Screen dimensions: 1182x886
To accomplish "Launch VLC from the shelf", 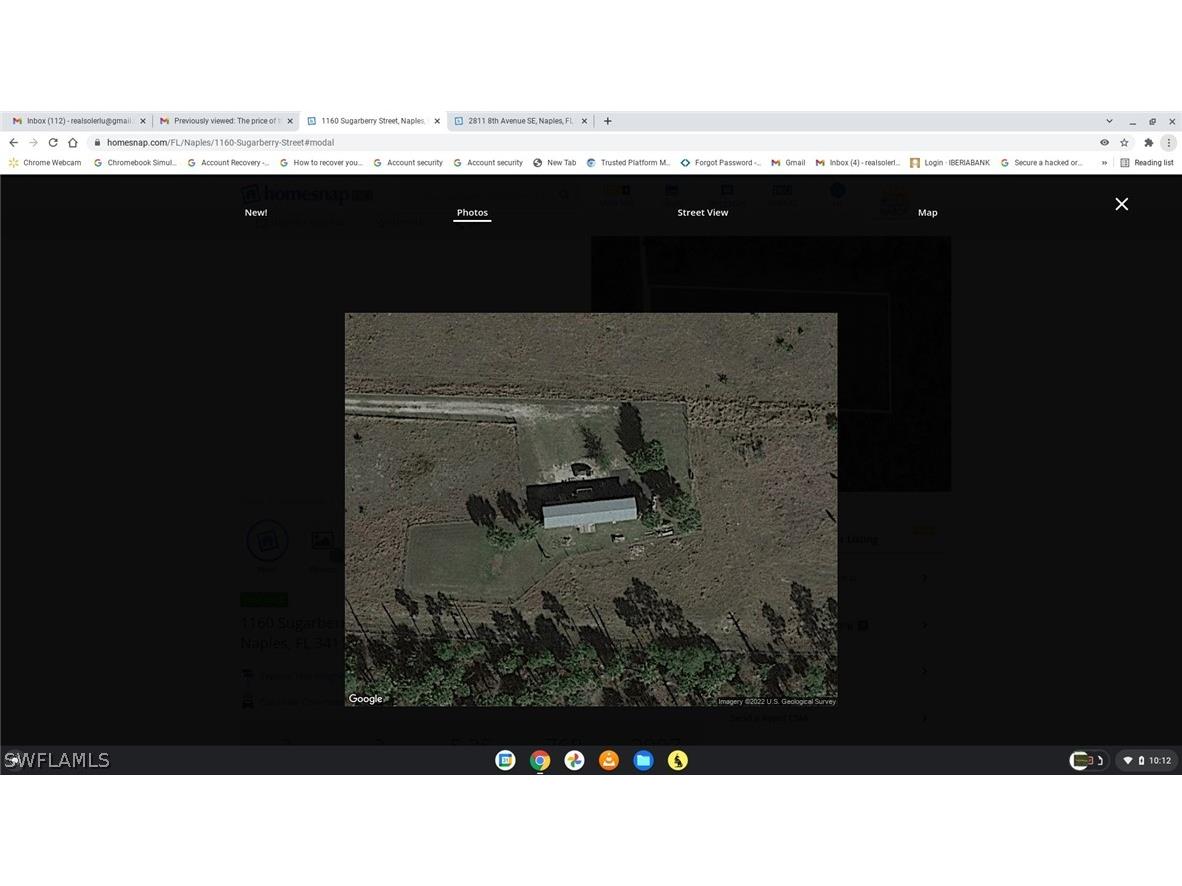I will click(x=609, y=761).
